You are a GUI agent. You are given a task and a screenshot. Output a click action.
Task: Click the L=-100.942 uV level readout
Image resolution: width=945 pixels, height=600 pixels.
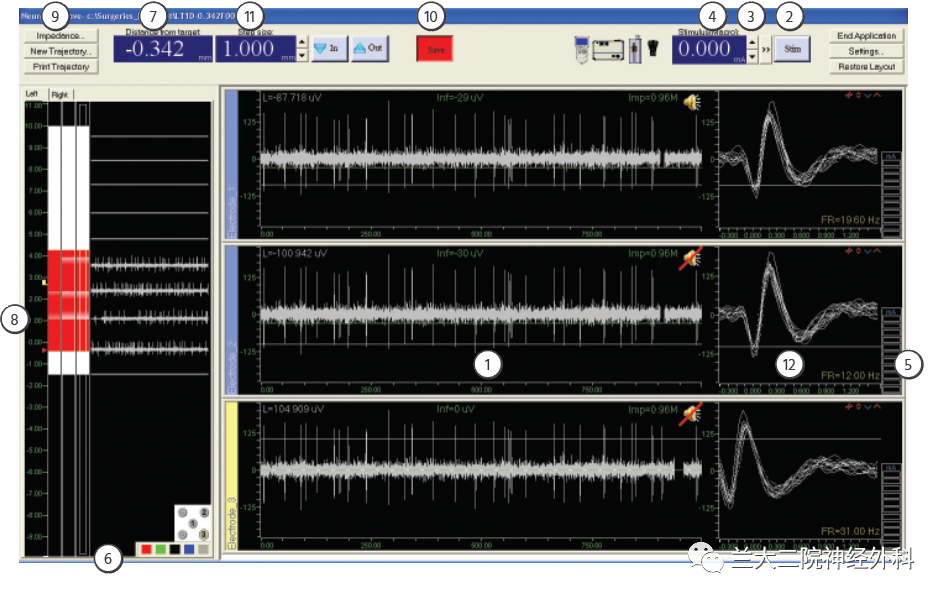coord(295,253)
